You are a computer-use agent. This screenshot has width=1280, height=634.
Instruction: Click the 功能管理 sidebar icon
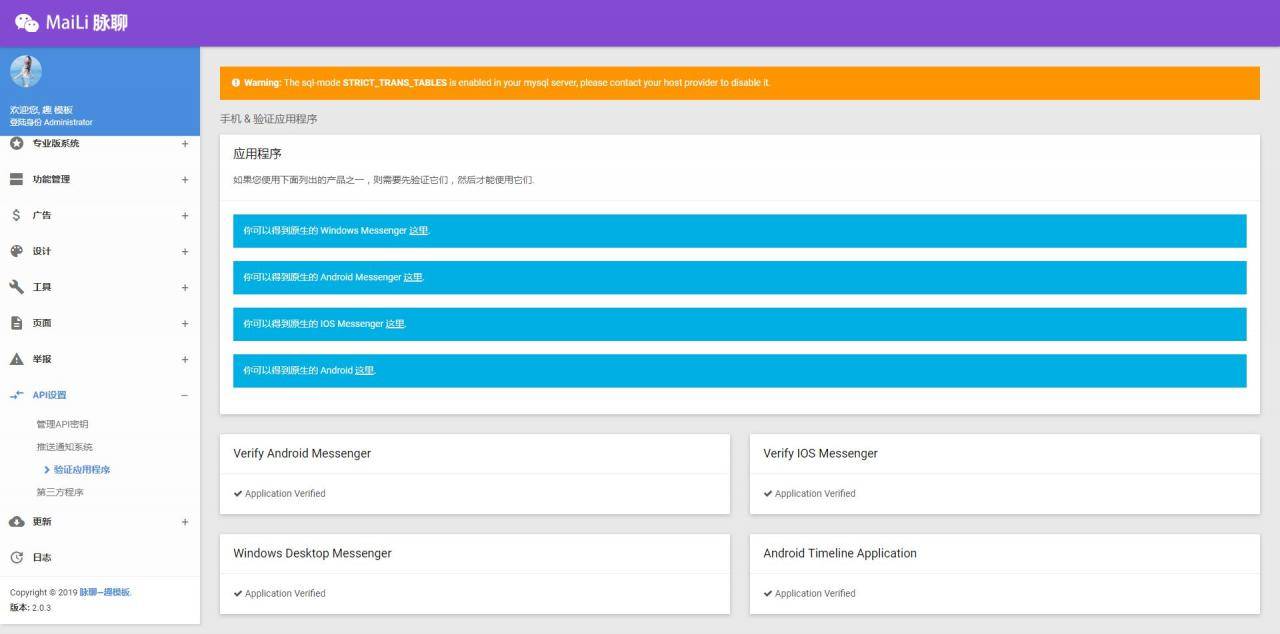[16, 179]
